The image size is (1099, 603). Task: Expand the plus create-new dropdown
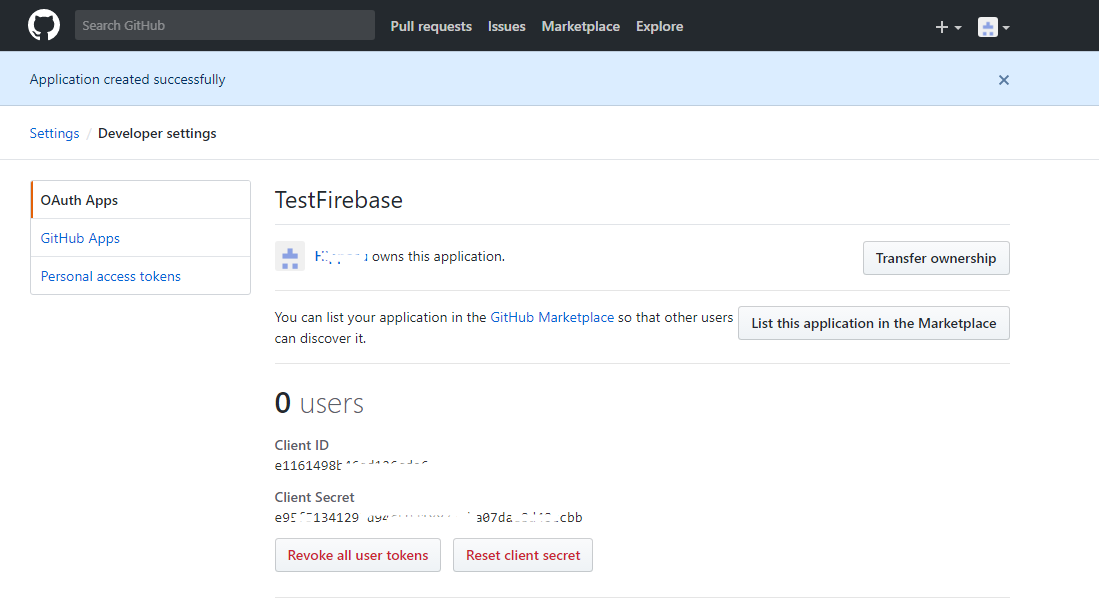click(947, 27)
